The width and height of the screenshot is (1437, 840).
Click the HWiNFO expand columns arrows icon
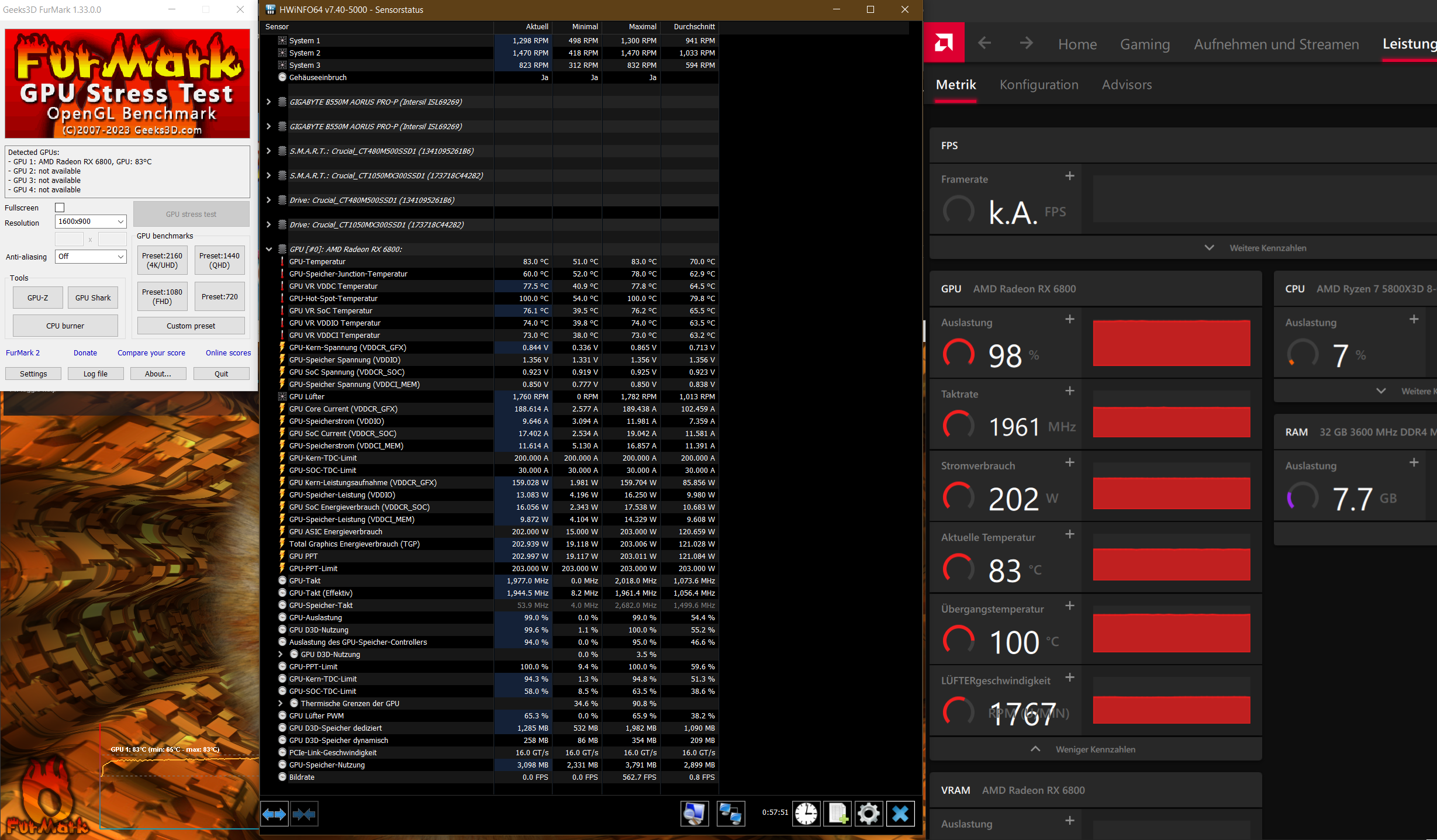pyautogui.click(x=274, y=814)
